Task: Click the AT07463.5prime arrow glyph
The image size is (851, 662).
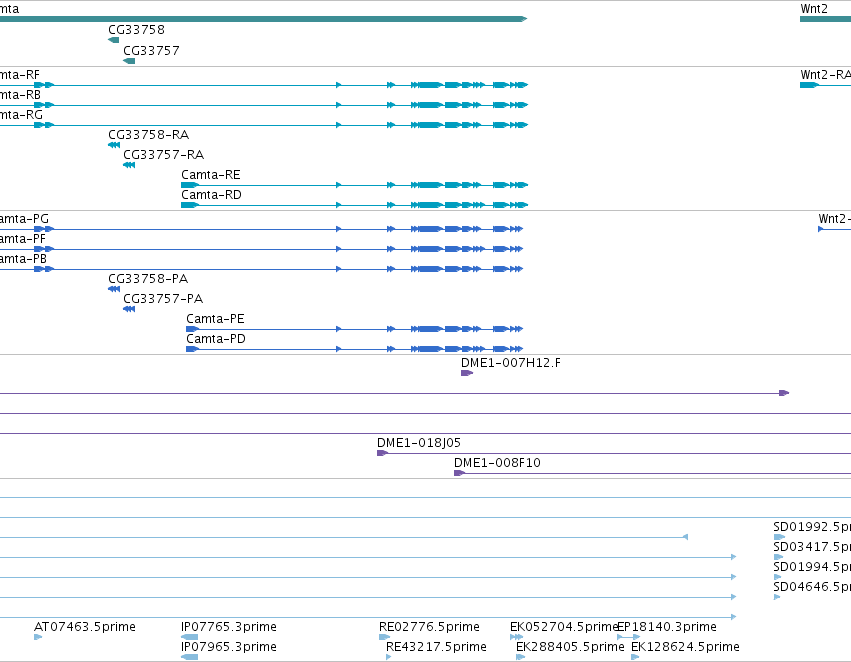Action: tap(38, 637)
